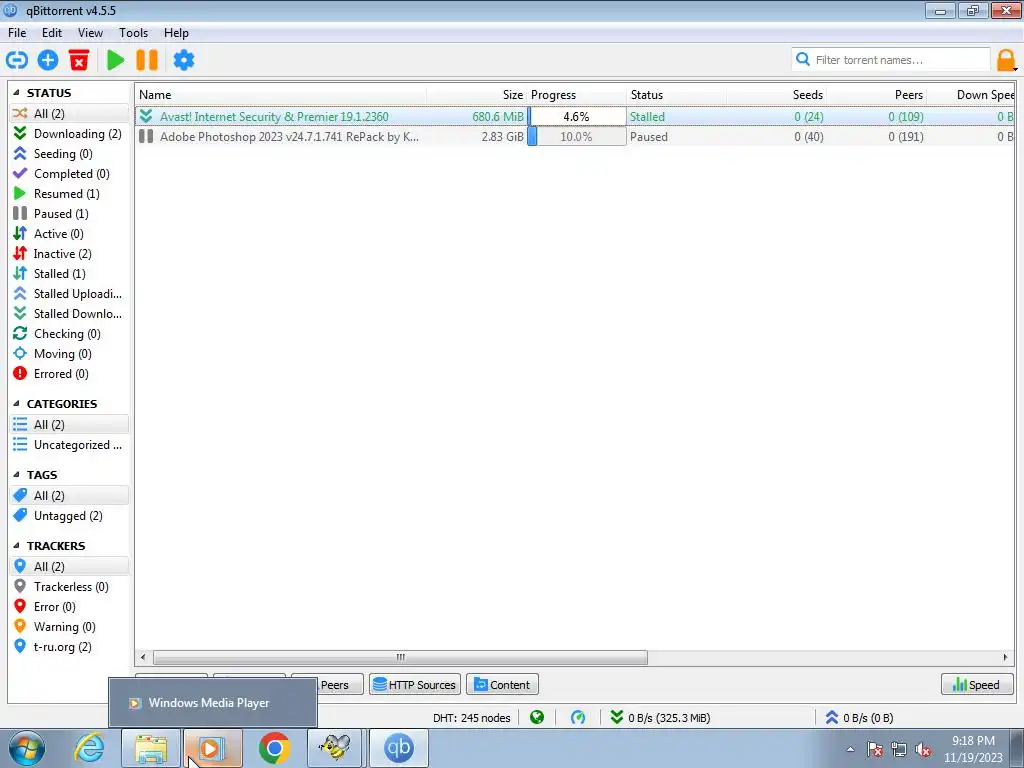Click the connection status globe icon
The image size is (1024, 768).
(x=537, y=718)
